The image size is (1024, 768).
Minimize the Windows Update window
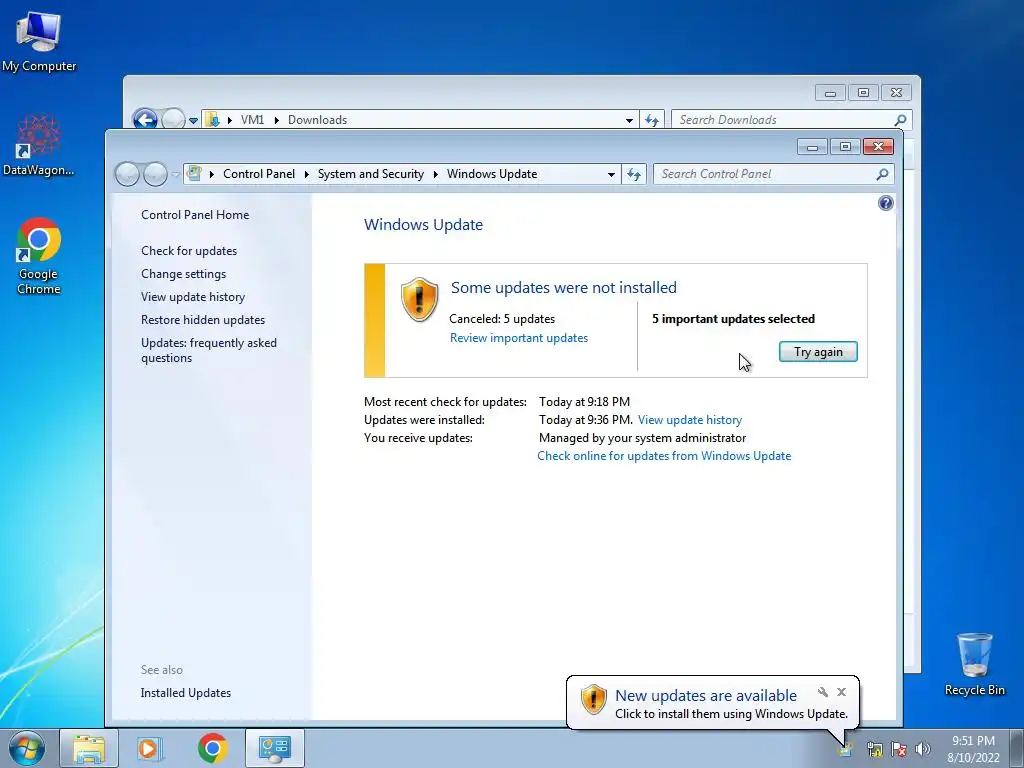[x=812, y=147]
